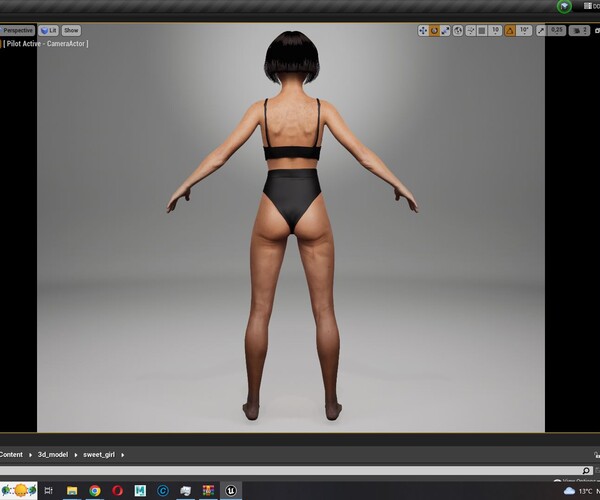The height and width of the screenshot is (500, 600).
Task: Select the Translate (move) transform tool
Action: click(x=423, y=31)
